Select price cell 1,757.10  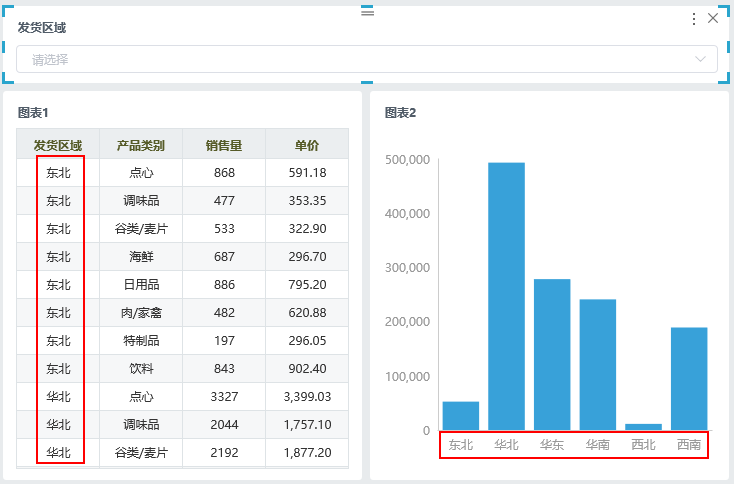[x=307, y=425]
